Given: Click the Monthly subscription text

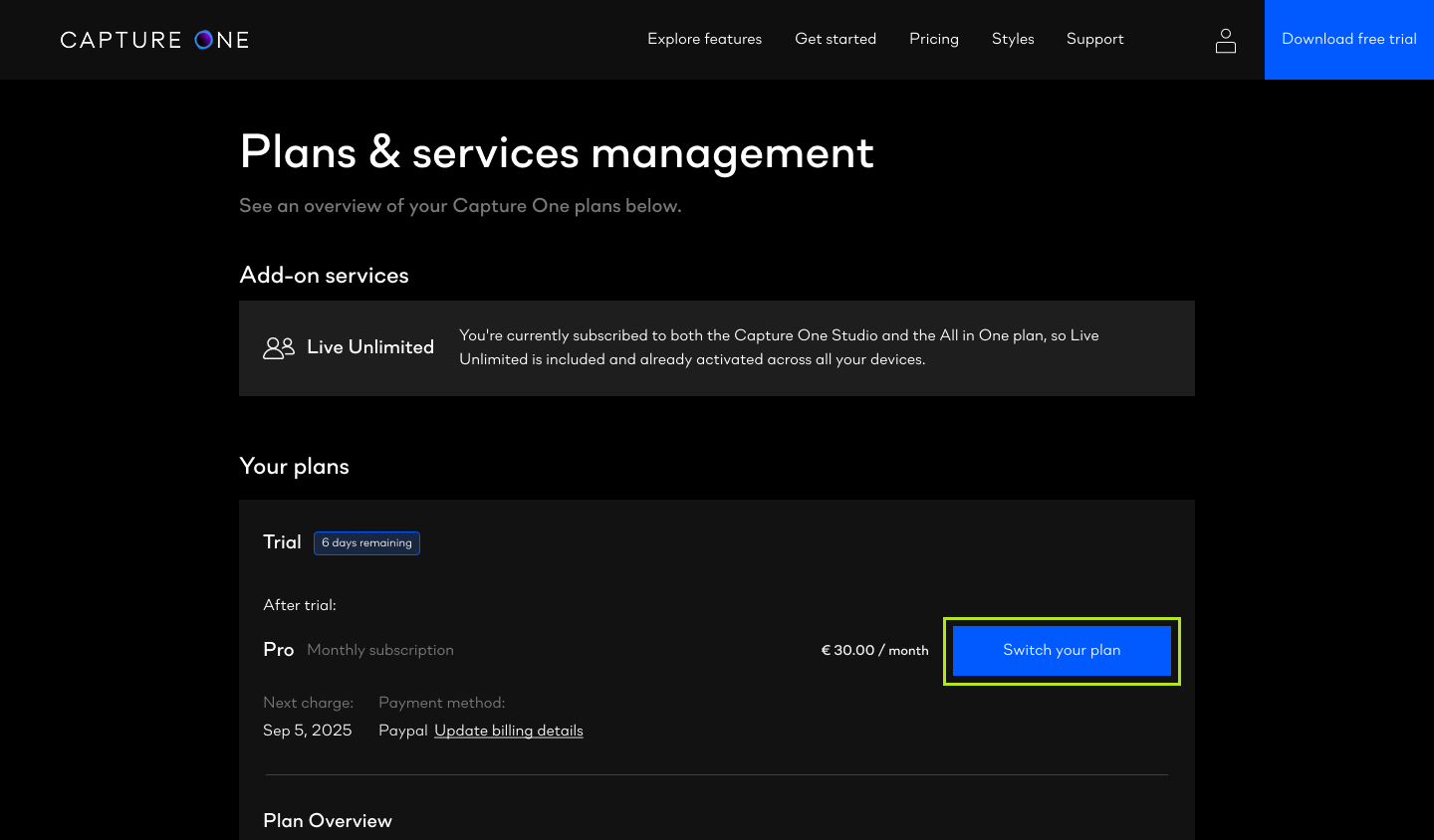Looking at the screenshot, I should 380,650.
